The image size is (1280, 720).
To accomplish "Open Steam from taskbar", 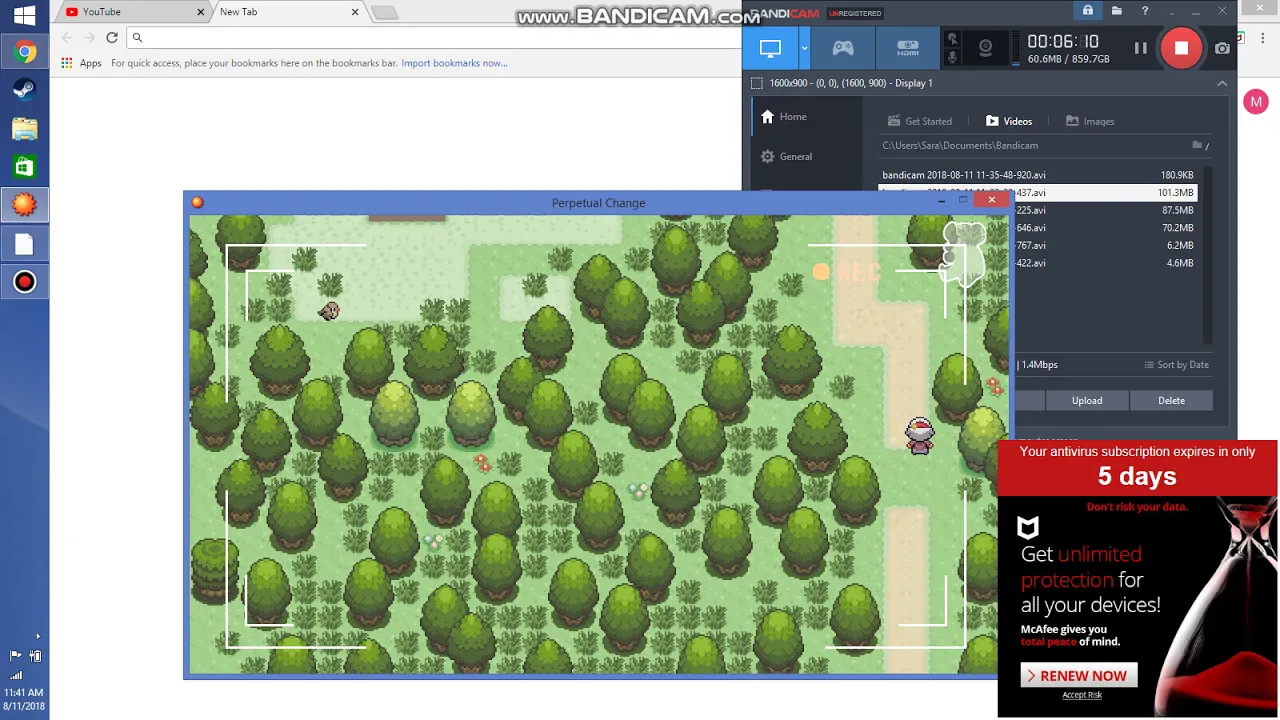I will (24, 90).
